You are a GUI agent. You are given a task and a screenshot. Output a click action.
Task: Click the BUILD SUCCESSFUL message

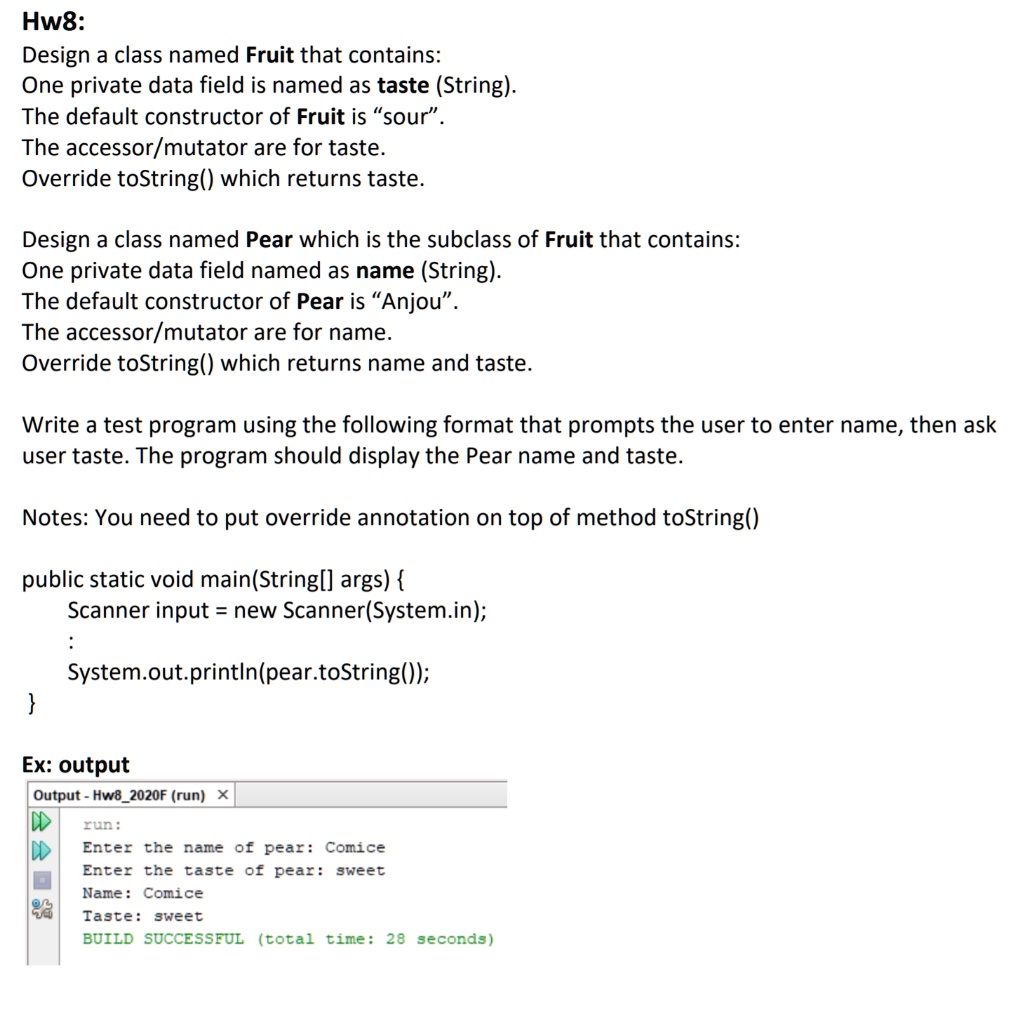(x=287, y=939)
